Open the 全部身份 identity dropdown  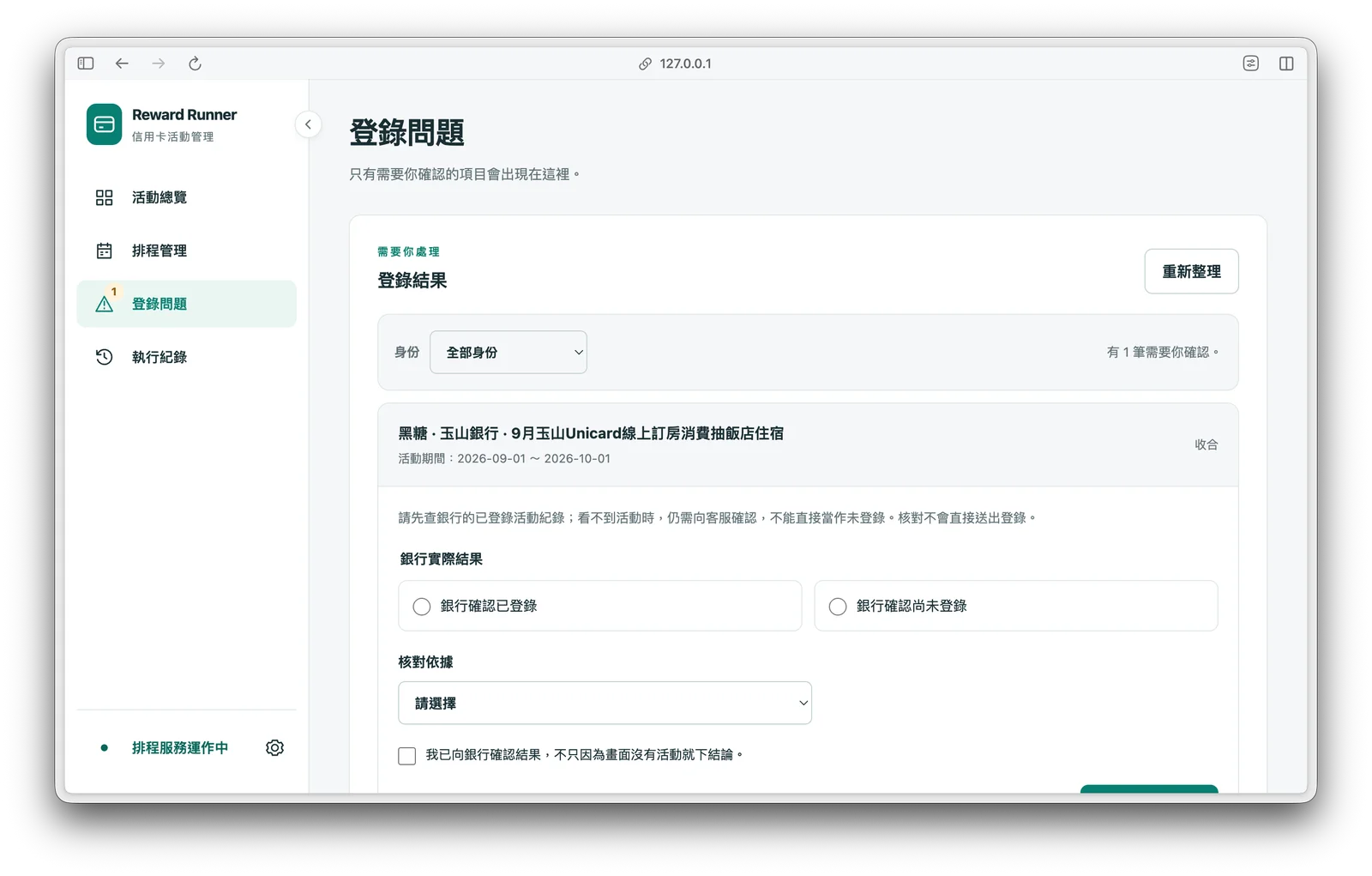508,353
